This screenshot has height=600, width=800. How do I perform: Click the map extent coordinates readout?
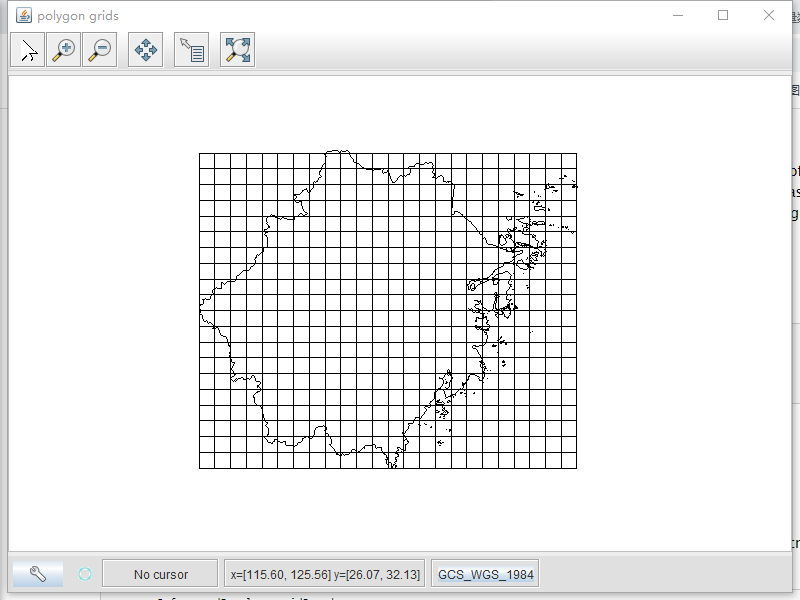pyautogui.click(x=325, y=574)
